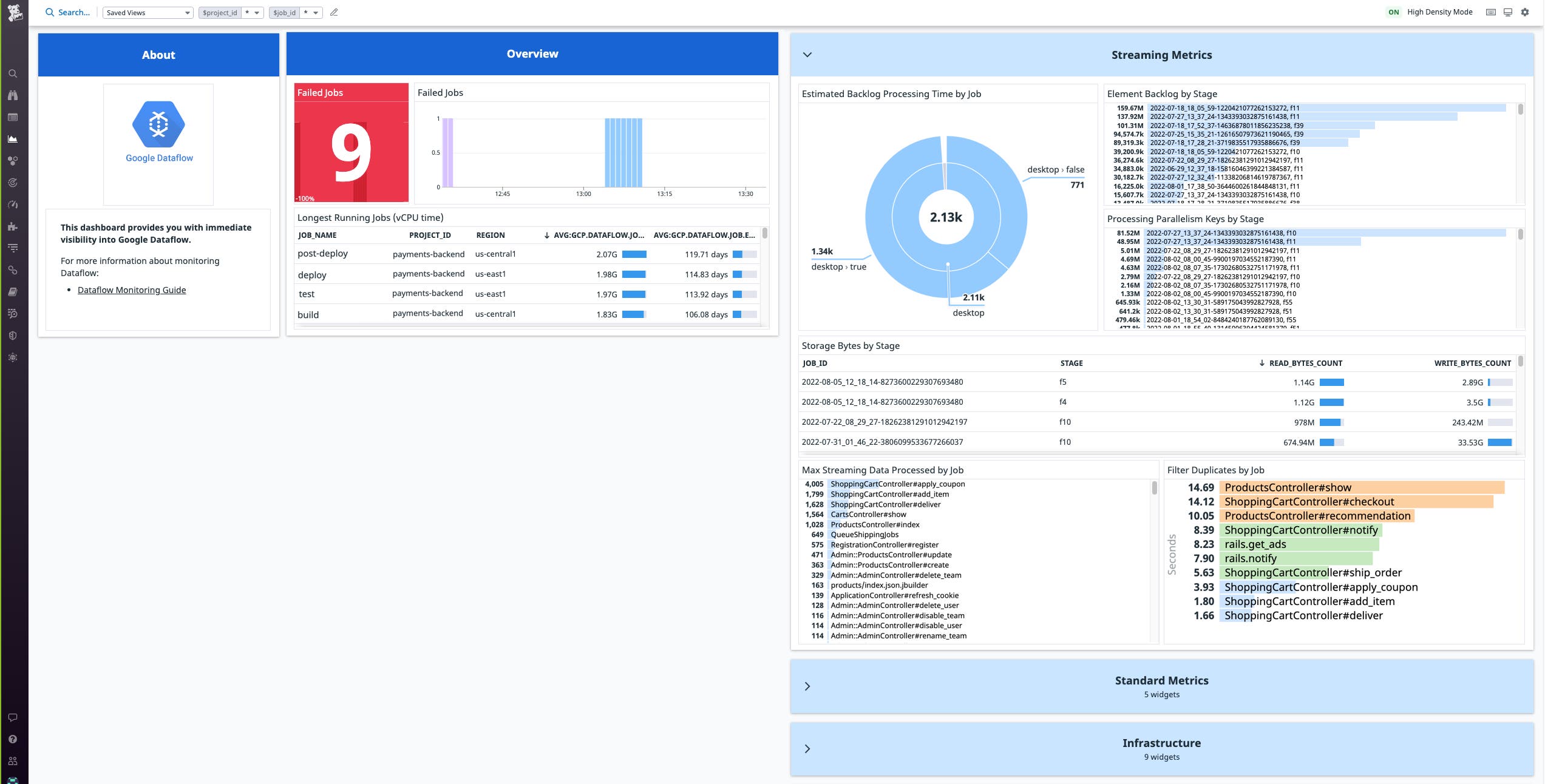Open the Dataflow Monitoring Guide link
Screen dimensions: 1545x784
131,289
